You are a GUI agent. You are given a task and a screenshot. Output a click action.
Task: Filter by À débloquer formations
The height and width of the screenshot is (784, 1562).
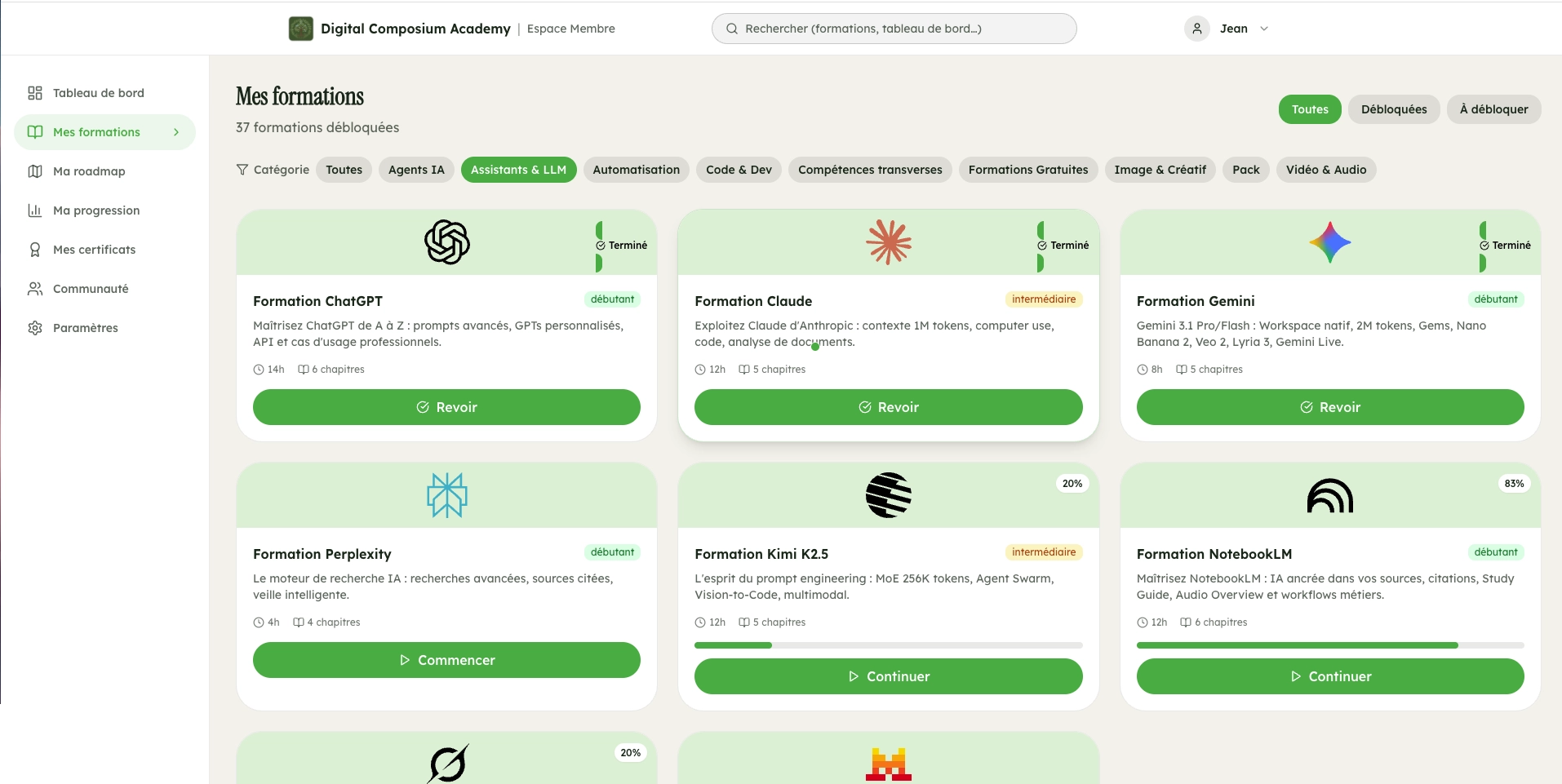(1493, 109)
